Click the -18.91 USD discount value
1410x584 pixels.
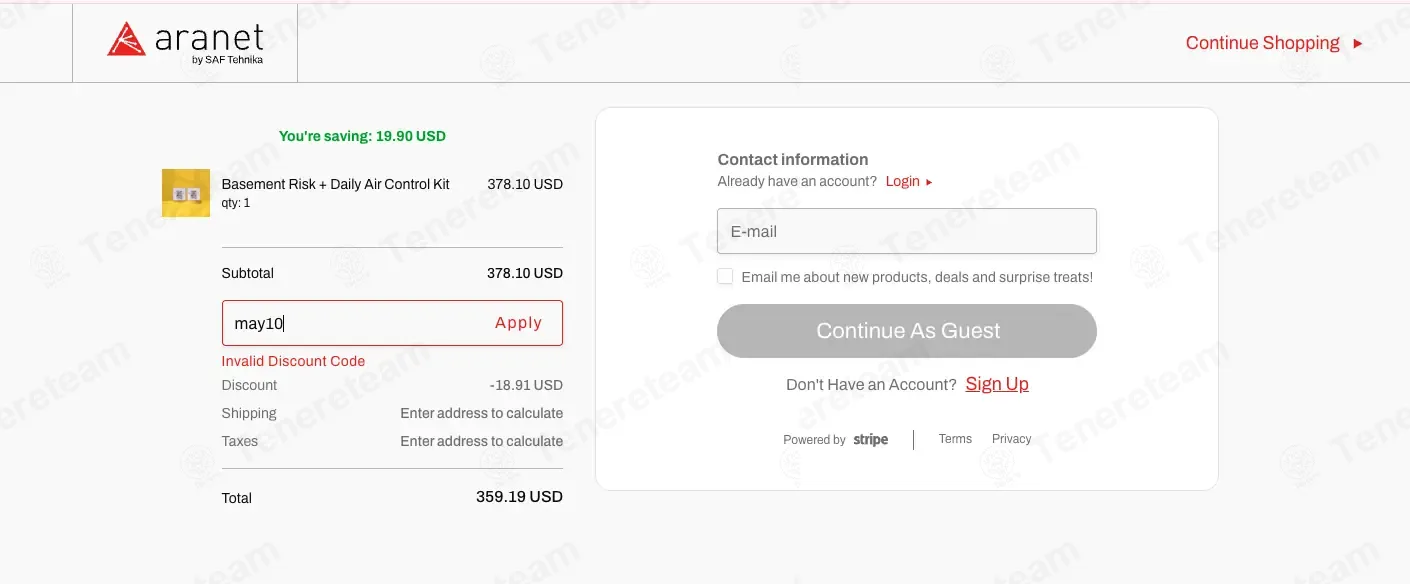[x=526, y=385]
